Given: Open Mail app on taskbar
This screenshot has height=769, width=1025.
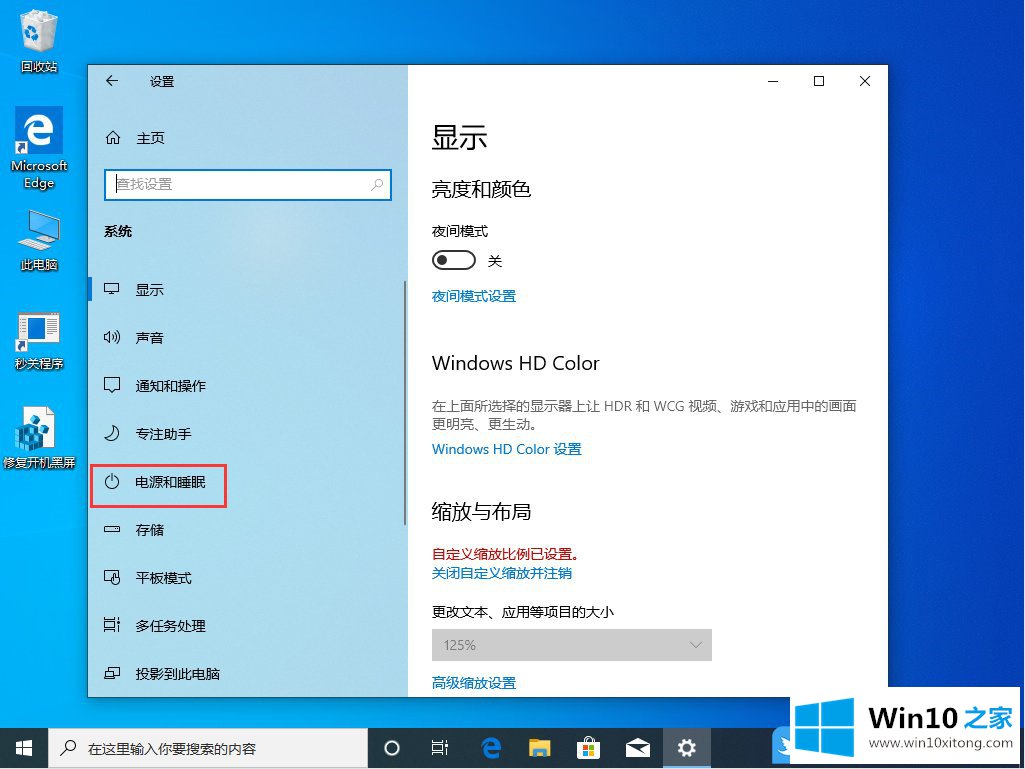Looking at the screenshot, I should pyautogui.click(x=637, y=748).
